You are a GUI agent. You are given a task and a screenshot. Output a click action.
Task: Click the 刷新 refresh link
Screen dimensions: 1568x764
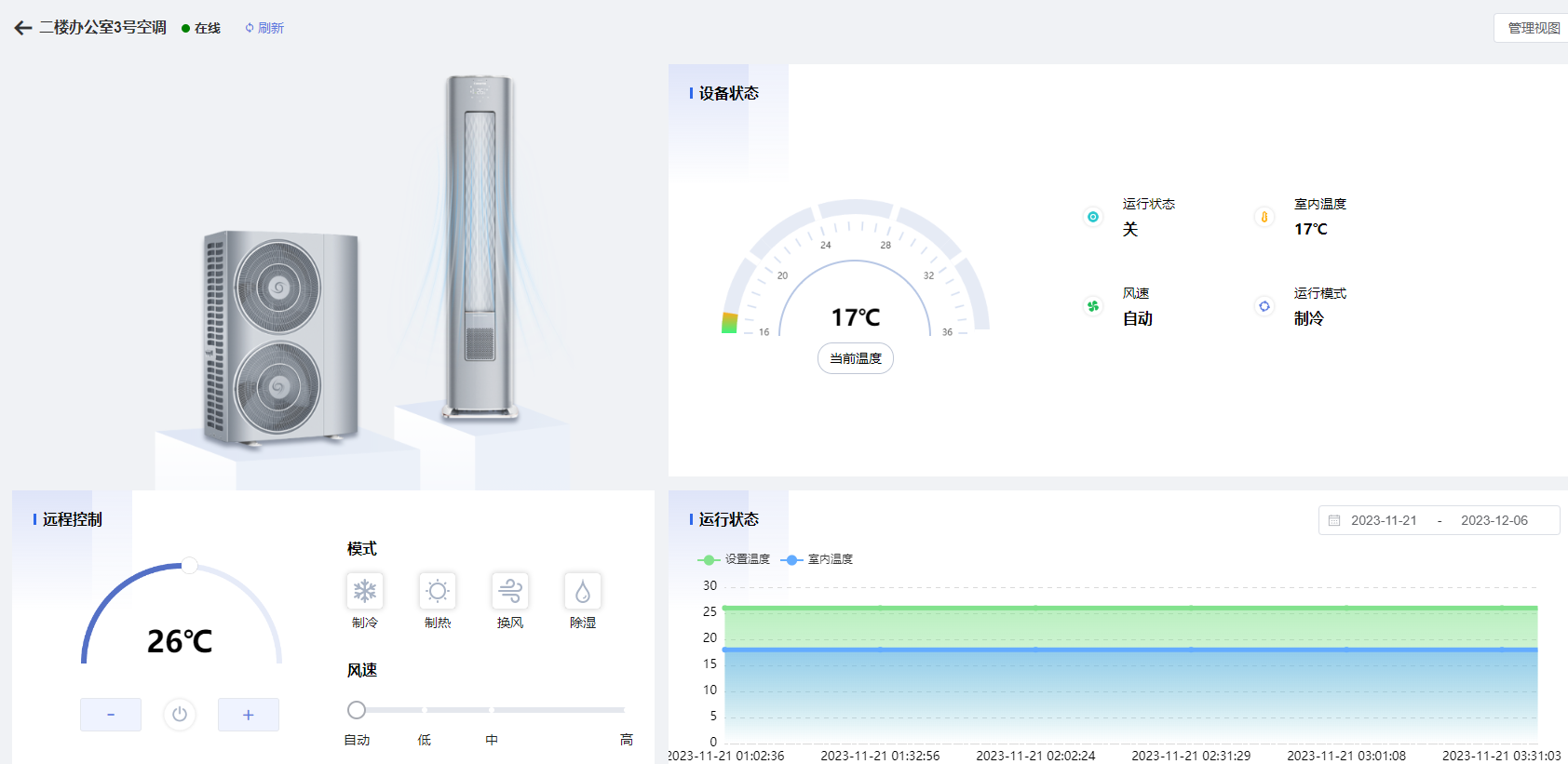(x=264, y=28)
